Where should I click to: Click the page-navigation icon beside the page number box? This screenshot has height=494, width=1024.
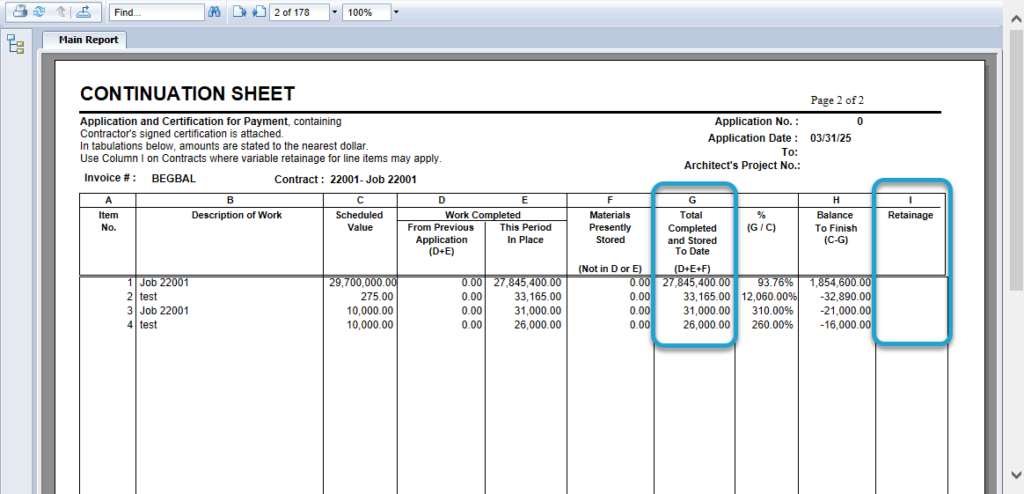[x=259, y=12]
